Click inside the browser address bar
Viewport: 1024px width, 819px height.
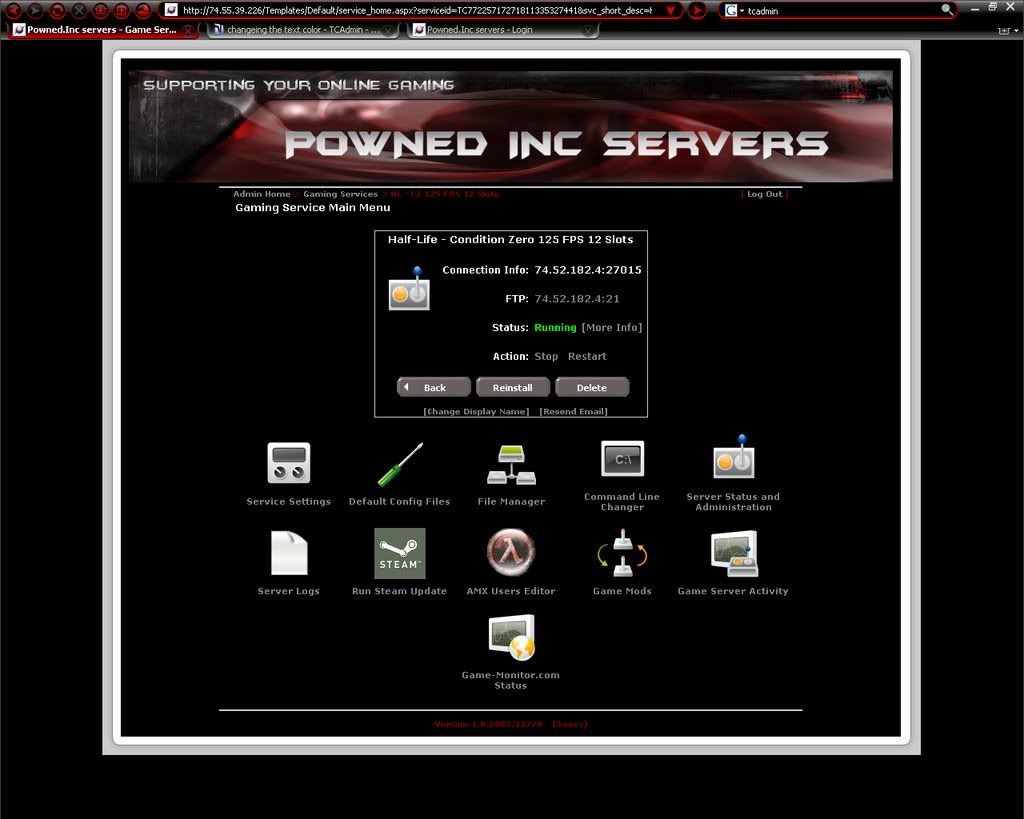click(400, 11)
